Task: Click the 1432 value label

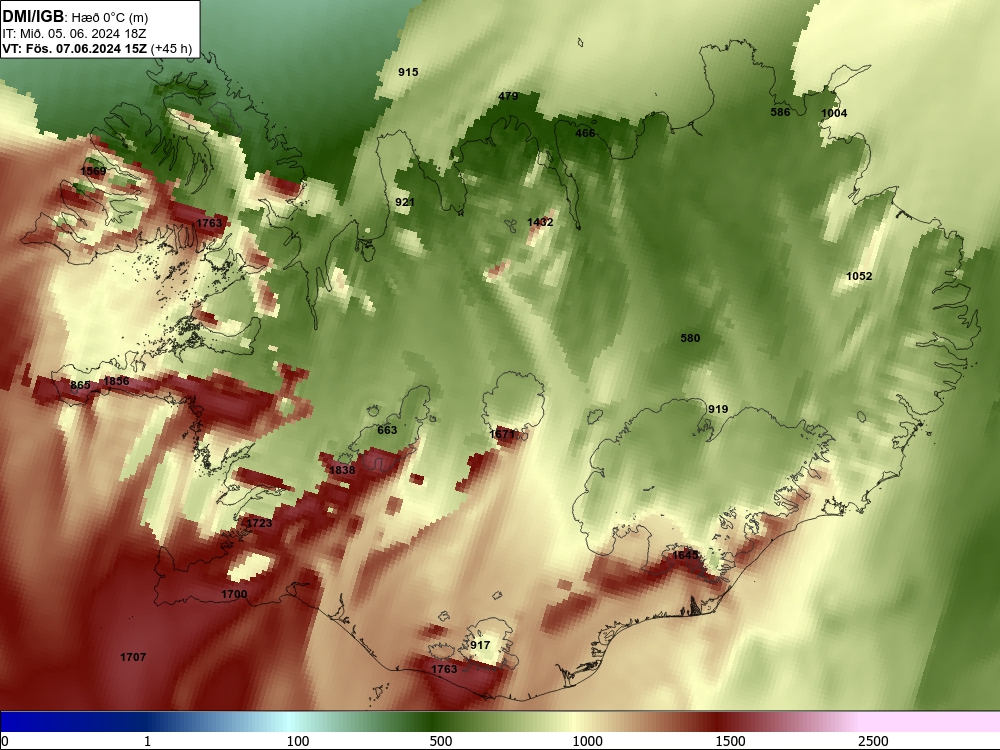Action: 540,222
